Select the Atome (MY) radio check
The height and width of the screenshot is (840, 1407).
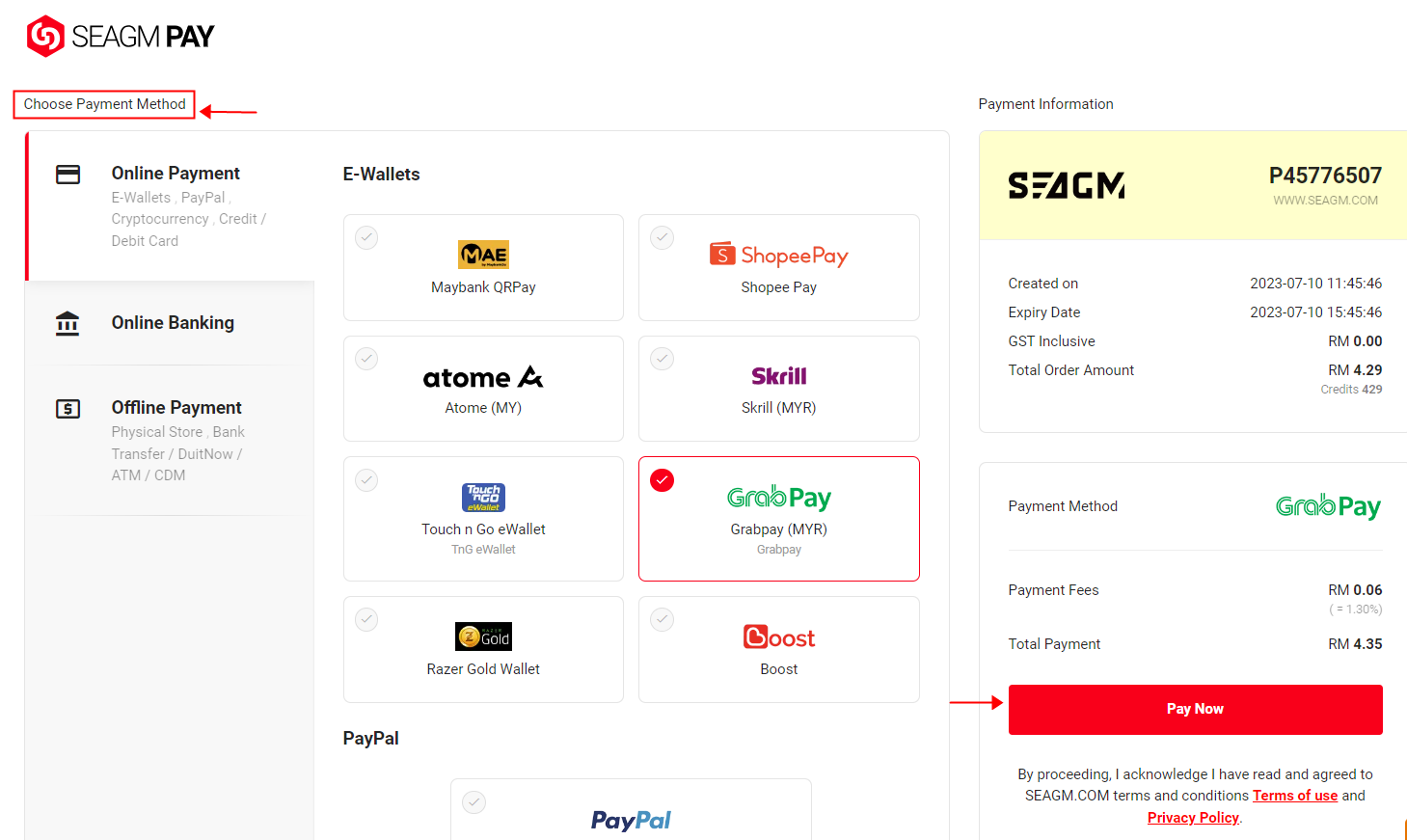point(366,359)
